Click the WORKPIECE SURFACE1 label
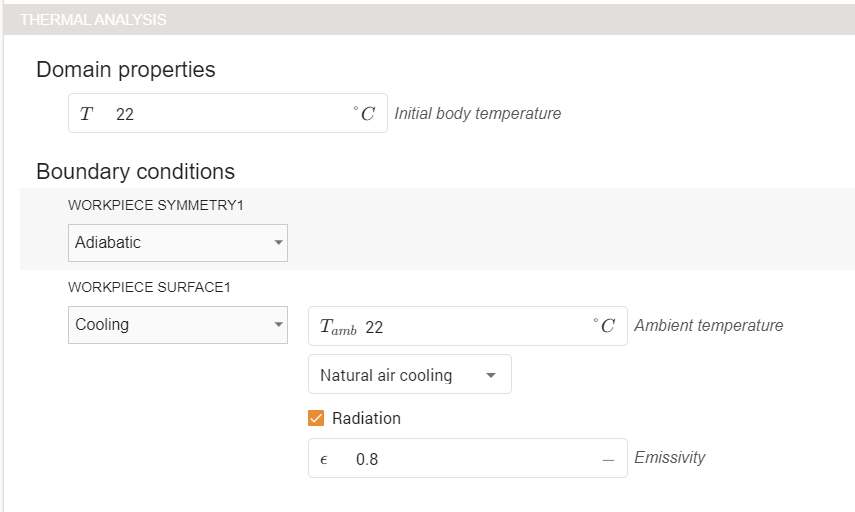Image resolution: width=855 pixels, height=512 pixels. point(149,287)
